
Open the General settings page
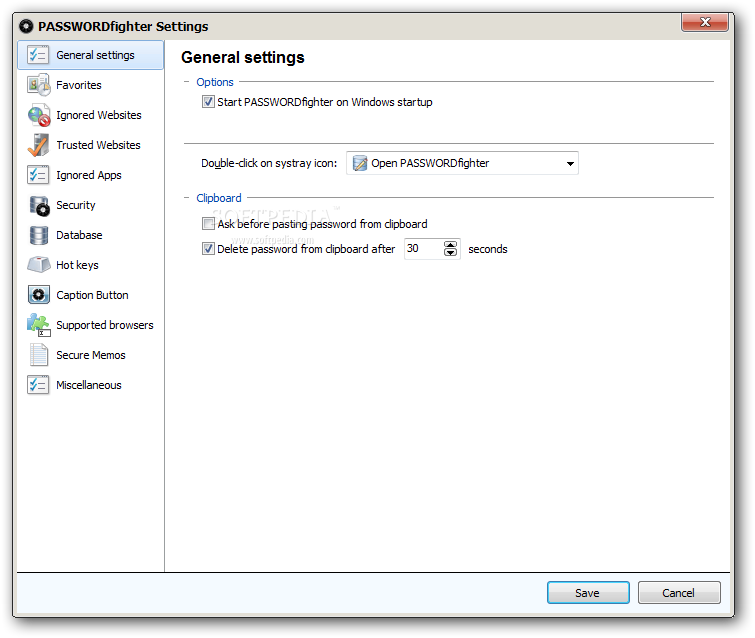pos(91,55)
